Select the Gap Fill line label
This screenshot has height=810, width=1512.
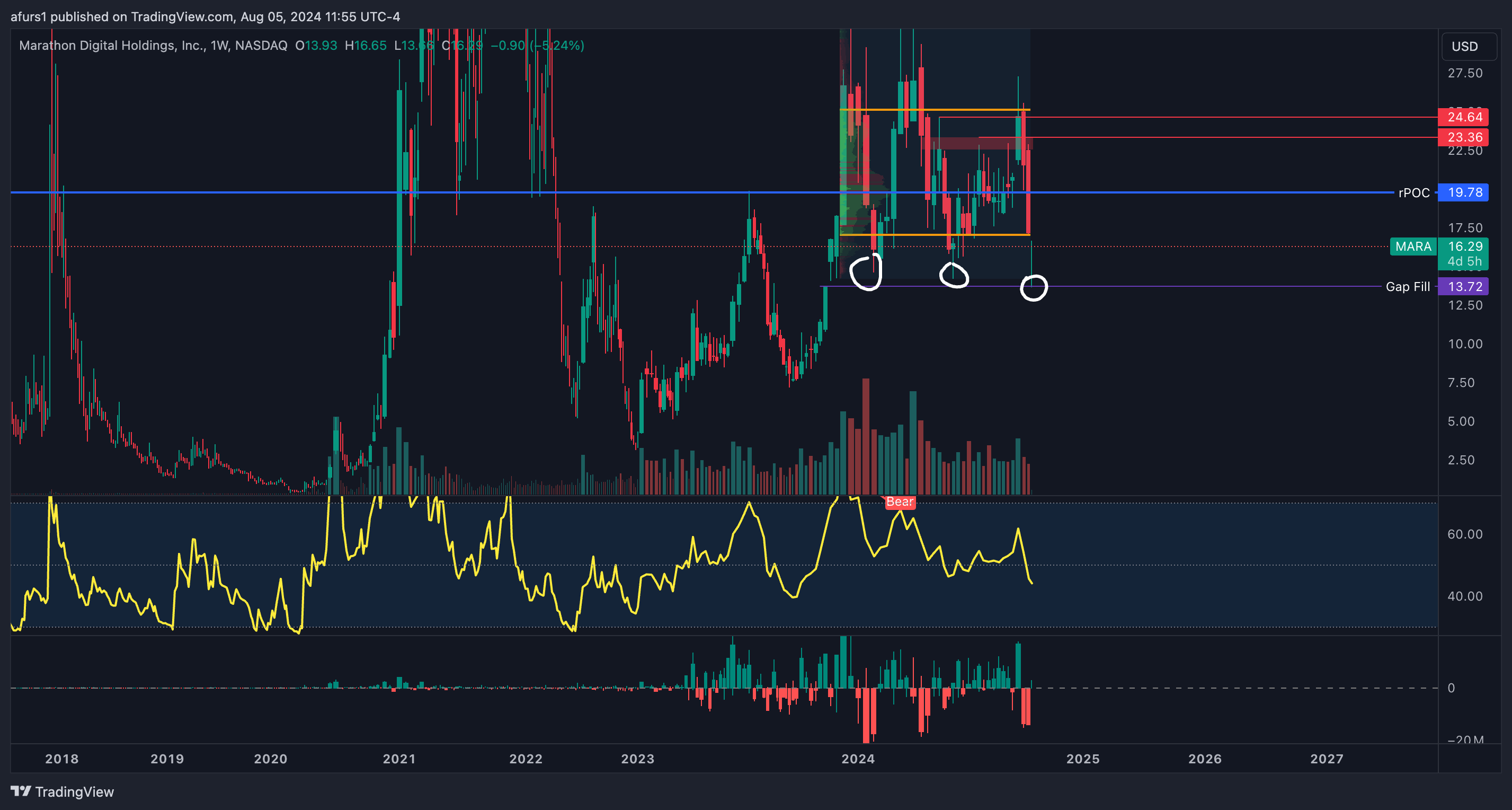pos(1408,287)
